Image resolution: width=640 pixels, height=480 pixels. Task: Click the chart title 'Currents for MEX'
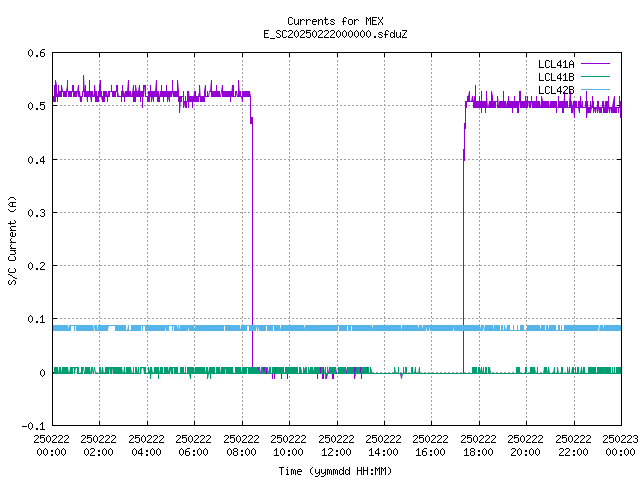pyautogui.click(x=335, y=21)
